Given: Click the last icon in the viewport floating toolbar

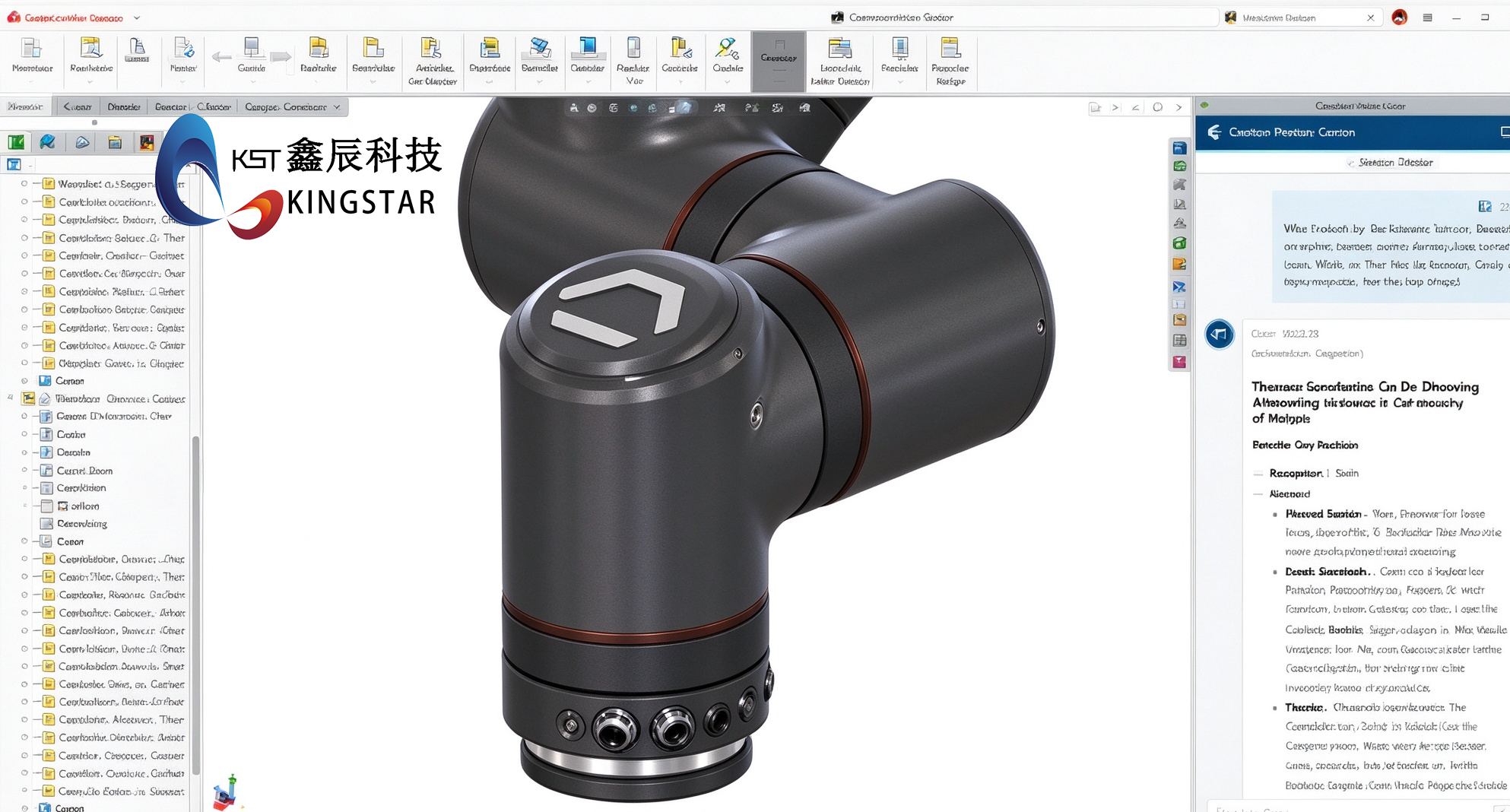Looking at the screenshot, I should [804, 108].
